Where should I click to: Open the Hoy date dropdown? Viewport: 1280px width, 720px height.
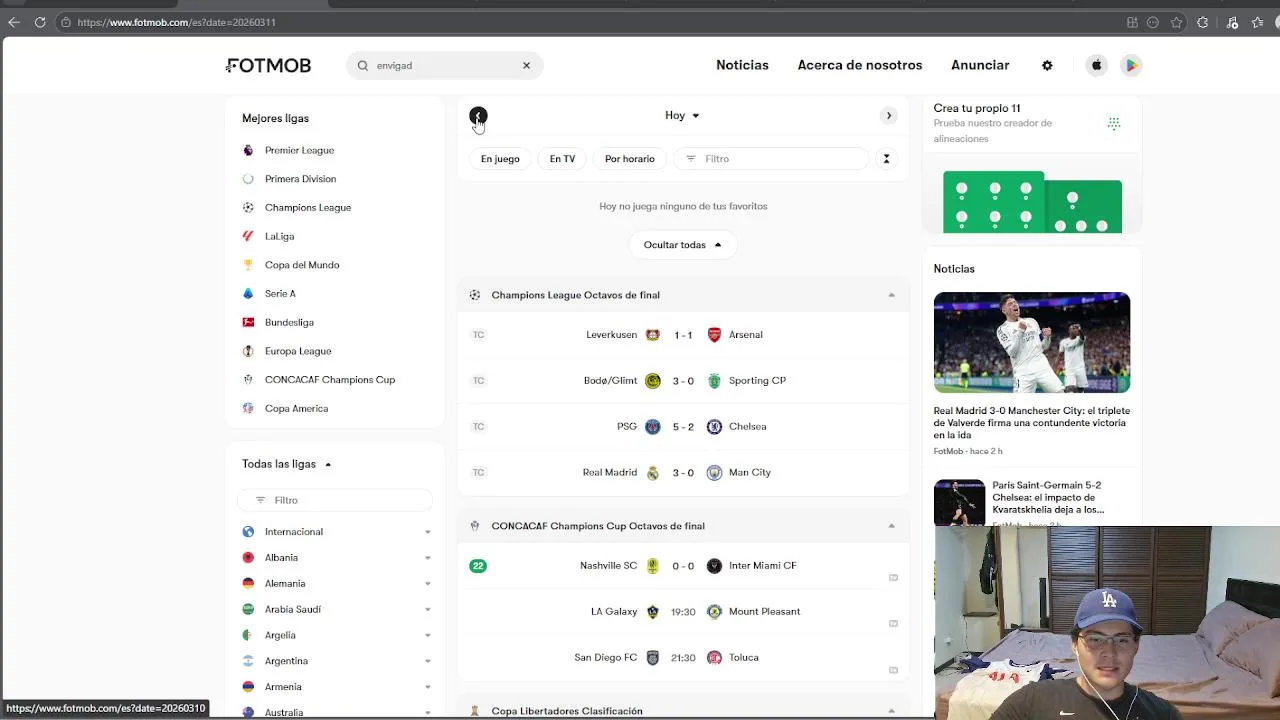(682, 115)
